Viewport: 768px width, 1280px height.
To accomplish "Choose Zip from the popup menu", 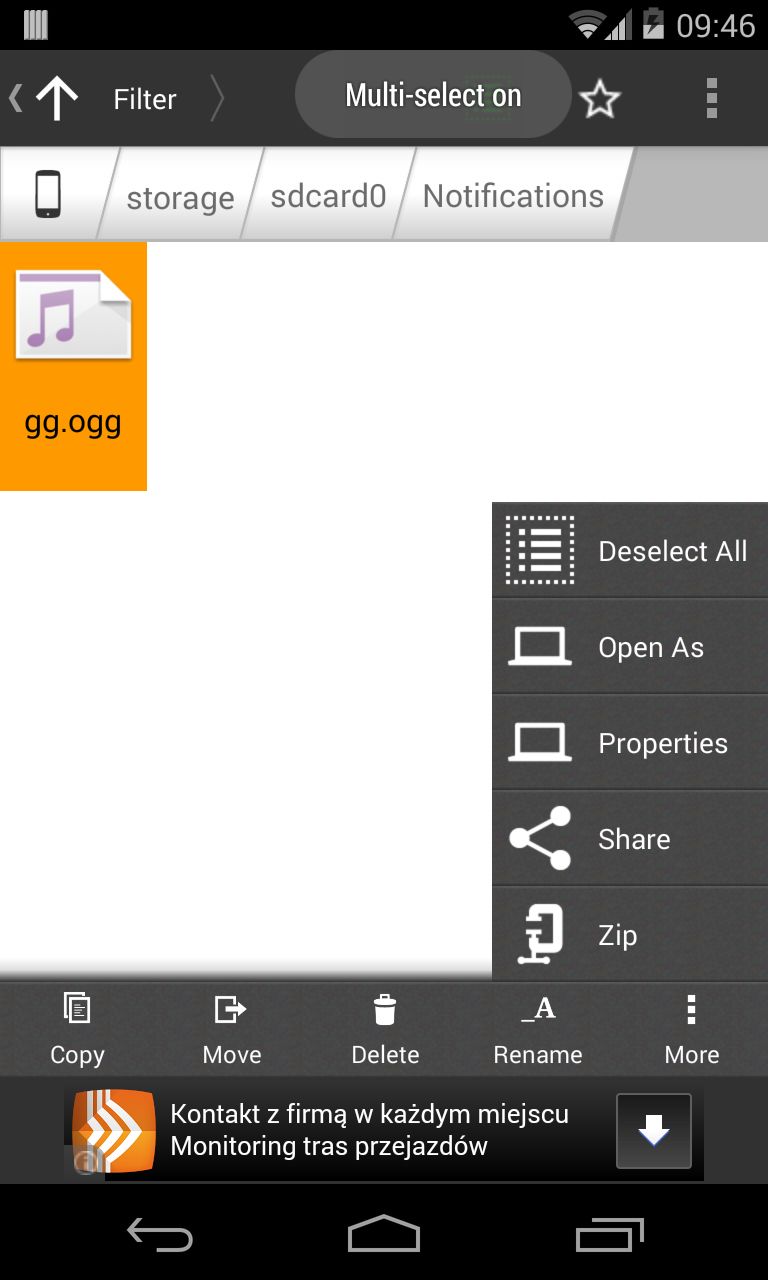I will click(630, 934).
